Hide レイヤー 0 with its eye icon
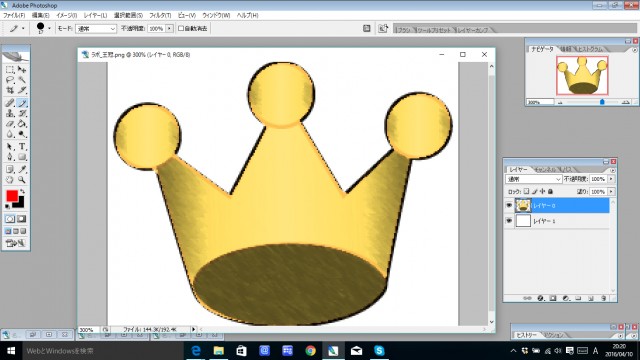Screen dimensions: 640x360 tap(509, 205)
